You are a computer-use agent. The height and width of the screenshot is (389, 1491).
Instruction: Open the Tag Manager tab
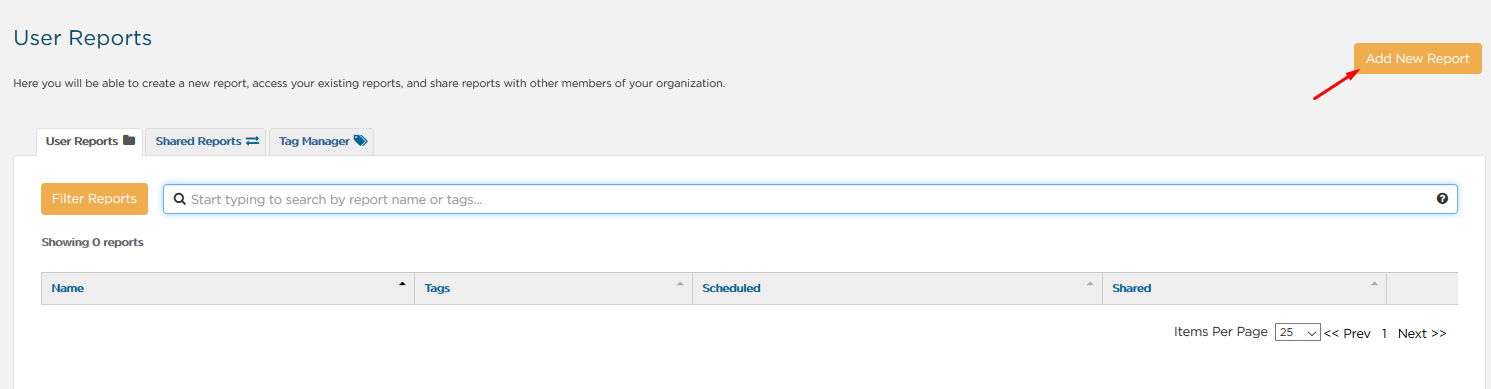[322, 141]
